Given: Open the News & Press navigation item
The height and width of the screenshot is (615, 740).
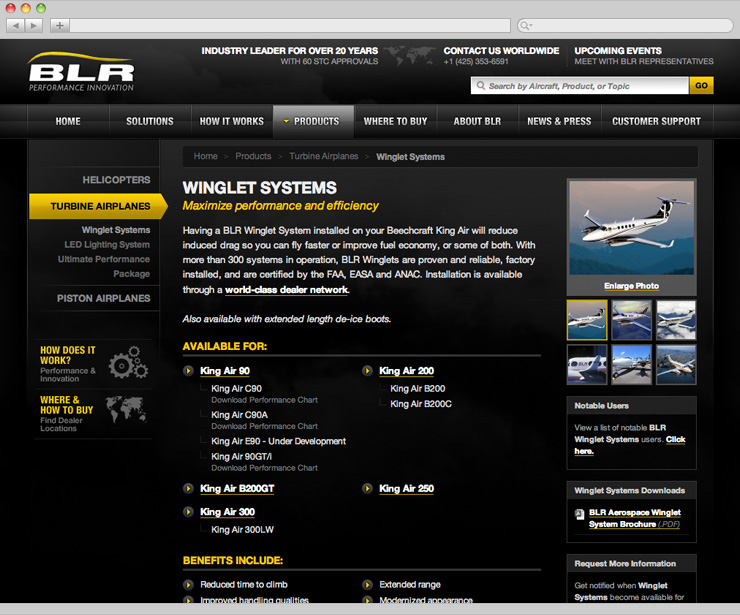Looking at the screenshot, I should pos(559,121).
